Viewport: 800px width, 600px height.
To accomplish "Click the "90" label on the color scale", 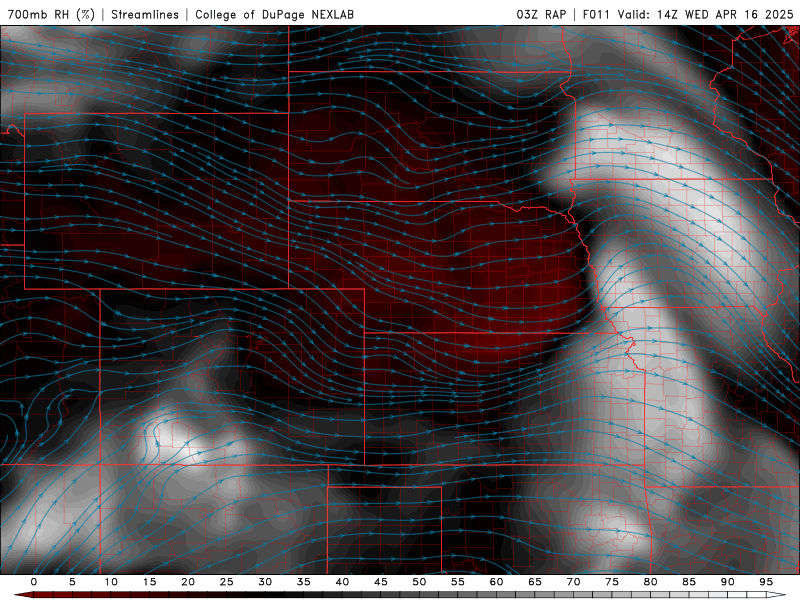I will pos(728,582).
